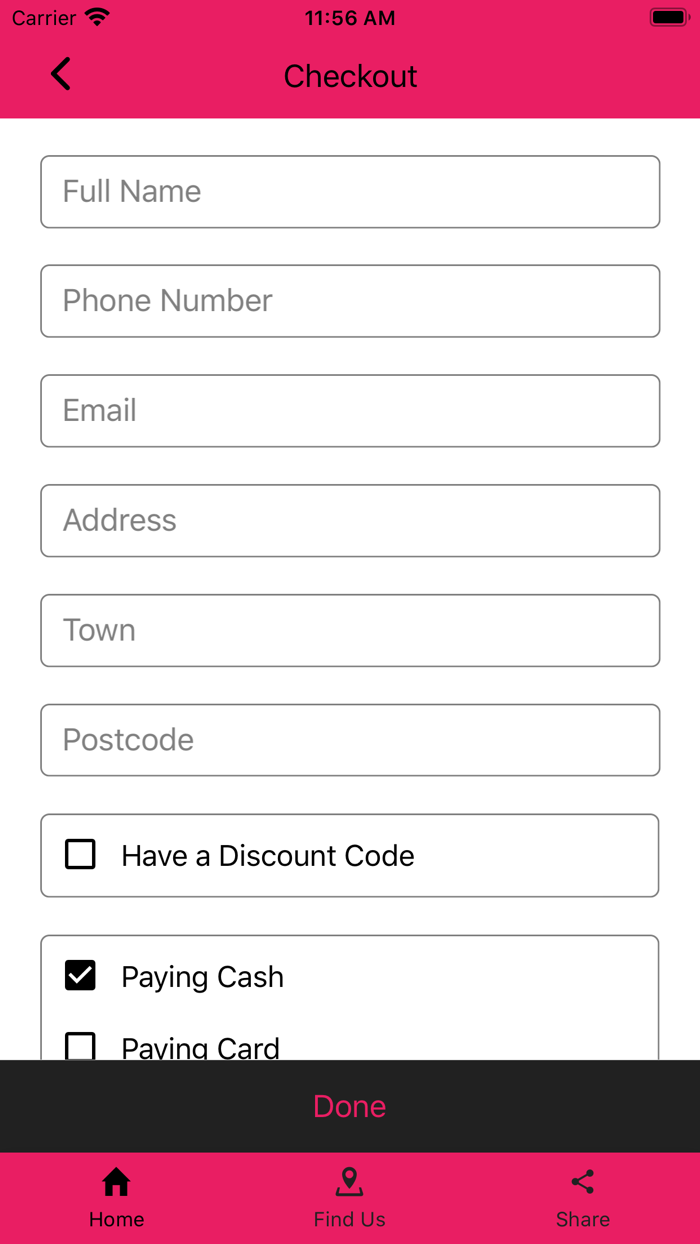The width and height of the screenshot is (700, 1244).
Task: Tap the Find Us map pin icon
Action: 349,1182
